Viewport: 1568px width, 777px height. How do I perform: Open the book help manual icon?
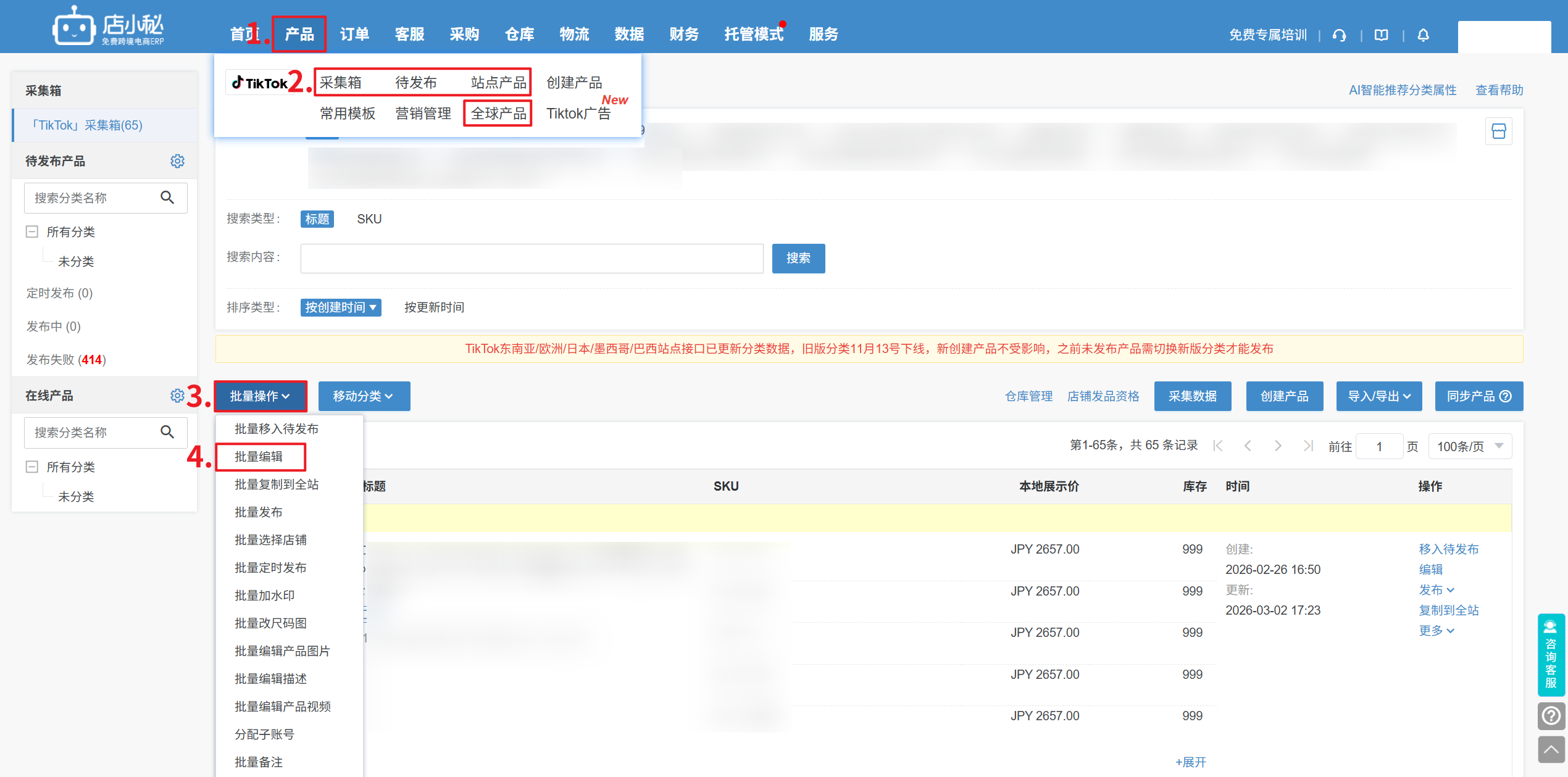coord(1382,35)
